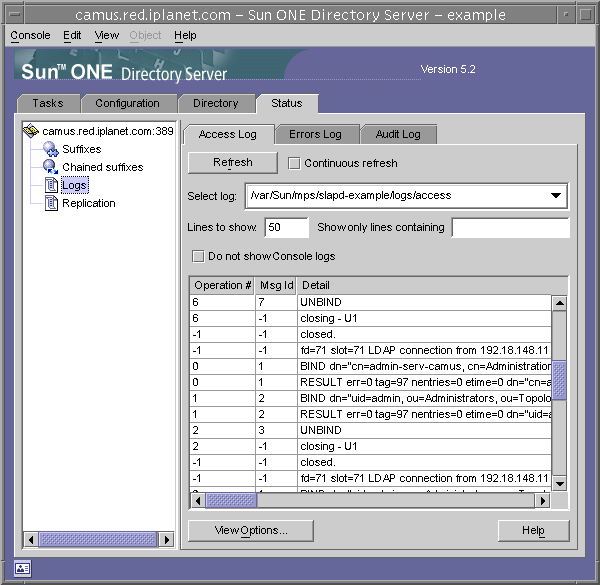Click the status bar card icon
600x585 pixels.
click(23, 569)
